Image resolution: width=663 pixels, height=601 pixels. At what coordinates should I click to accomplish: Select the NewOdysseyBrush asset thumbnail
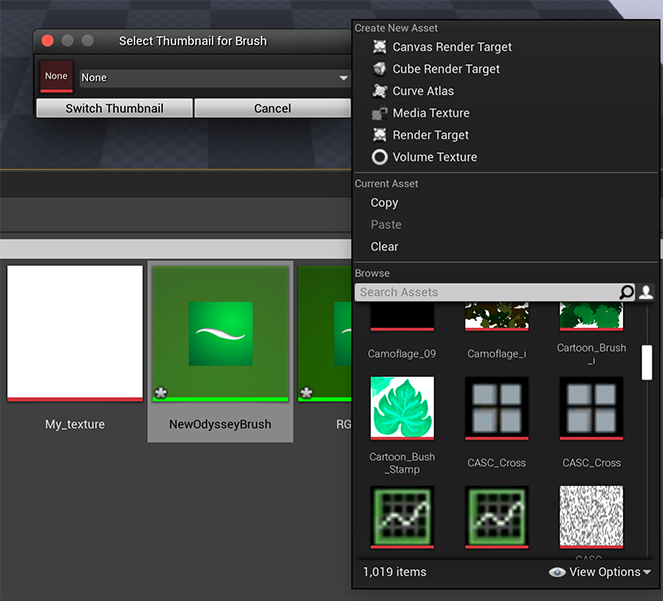pyautogui.click(x=220, y=333)
